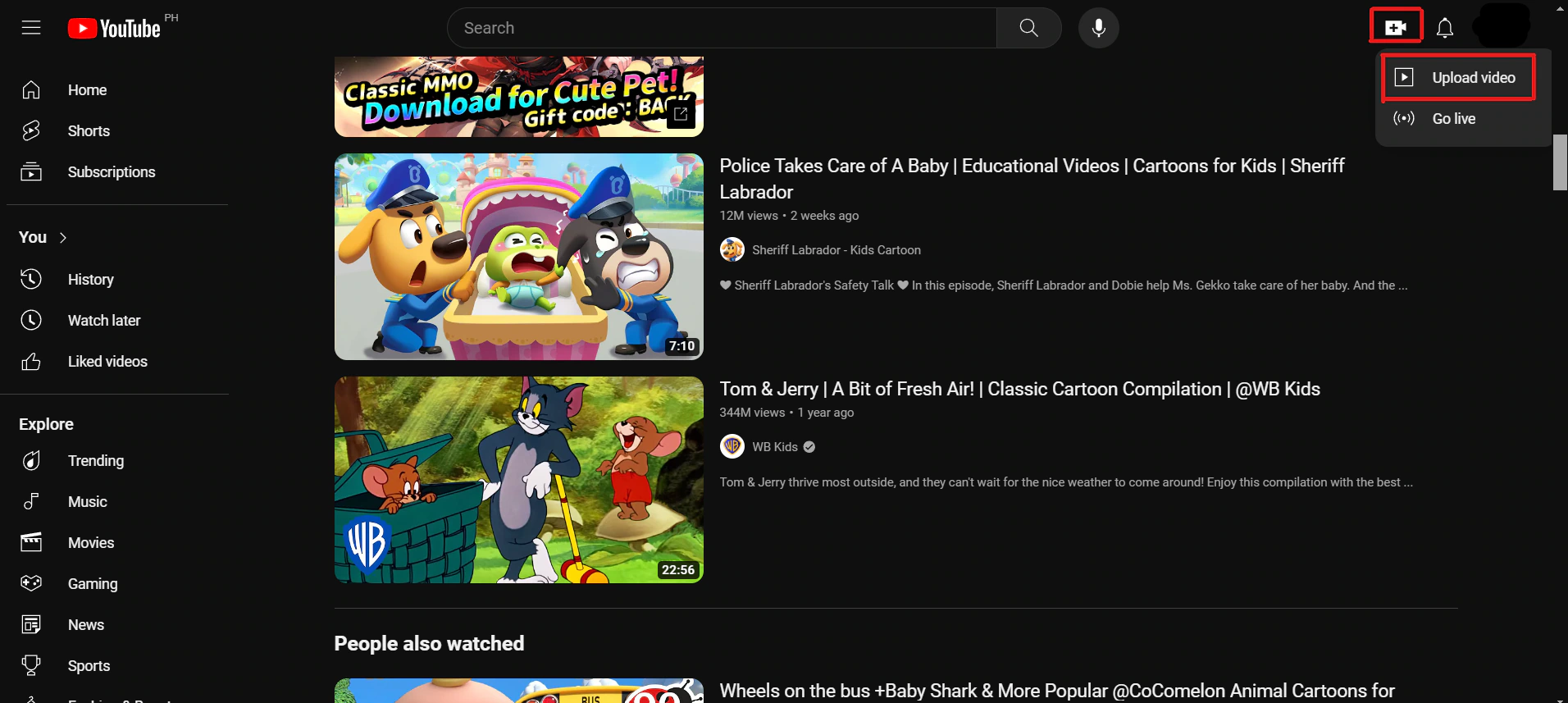Click Tom & Jerry Fresh Air video title
This screenshot has height=703, width=1568.
[1019, 389]
